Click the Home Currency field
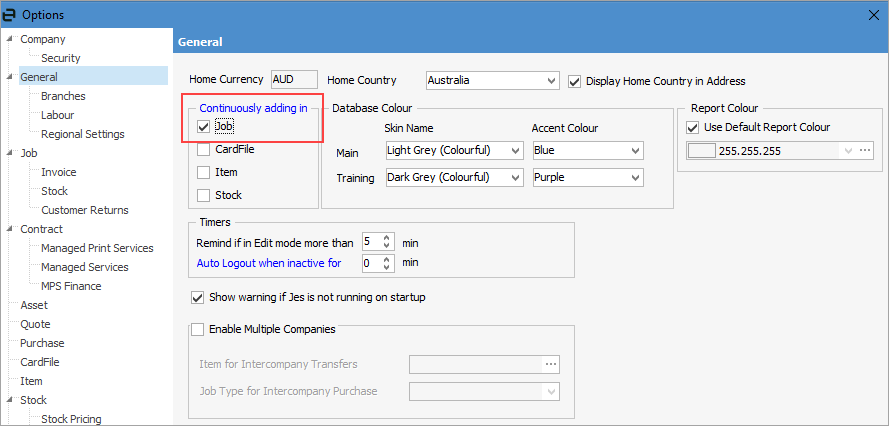 294,80
